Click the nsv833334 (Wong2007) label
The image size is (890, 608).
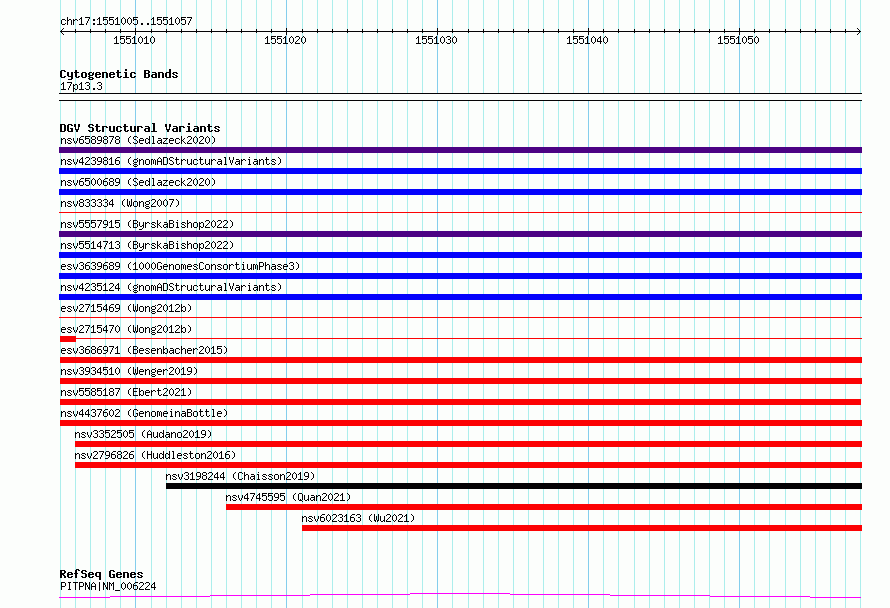click(120, 203)
